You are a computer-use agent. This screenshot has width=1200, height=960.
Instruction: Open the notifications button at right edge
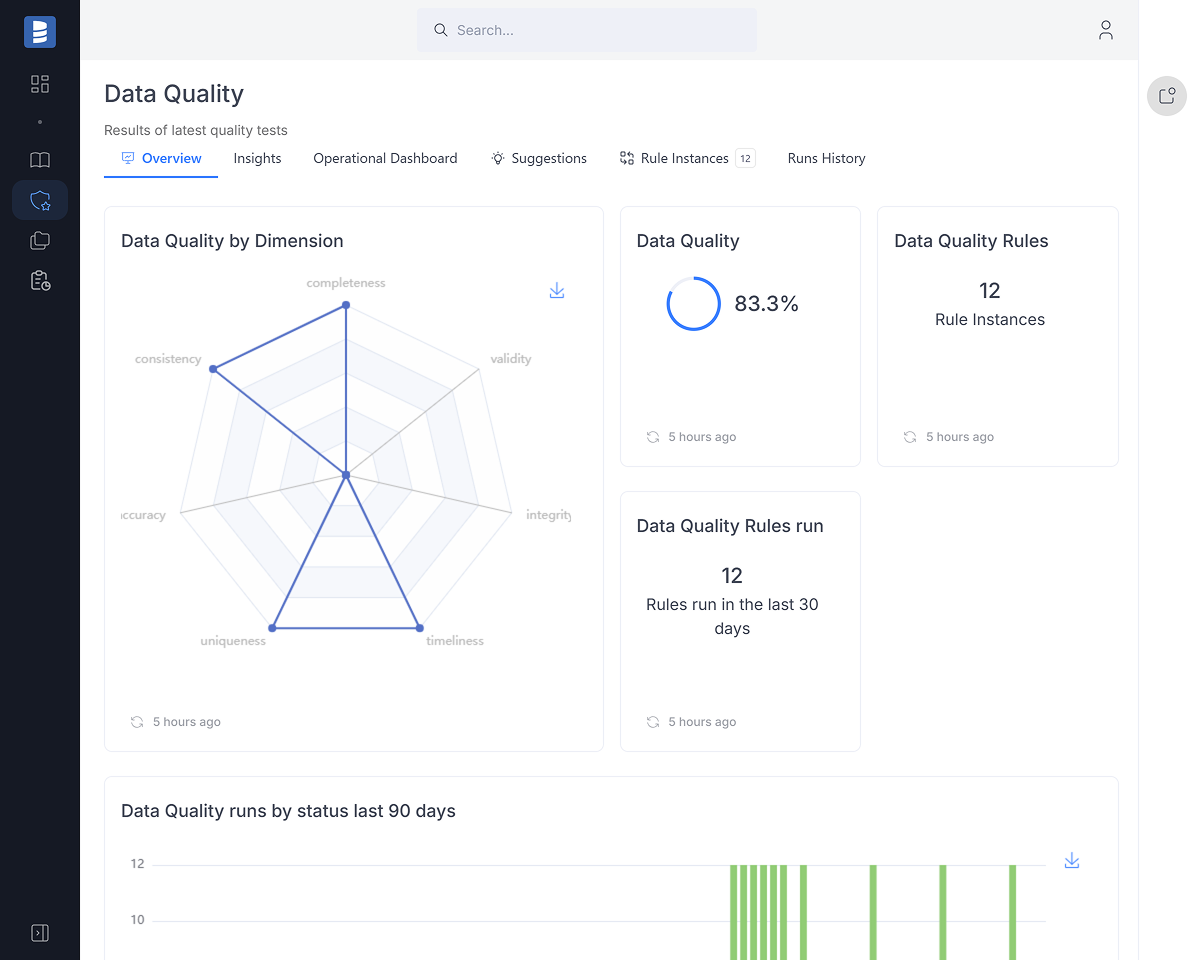1166,96
